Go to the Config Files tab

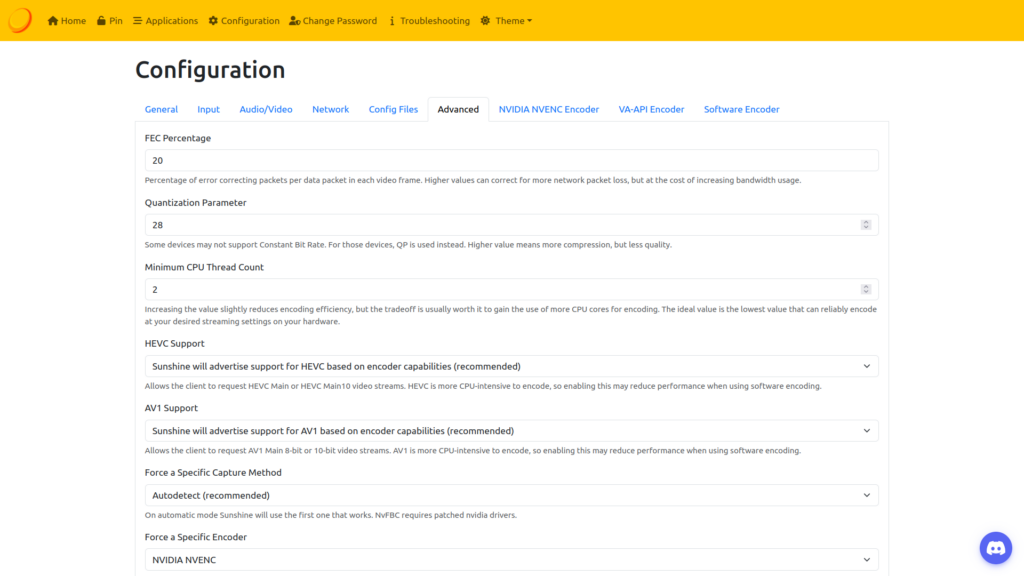pos(393,109)
